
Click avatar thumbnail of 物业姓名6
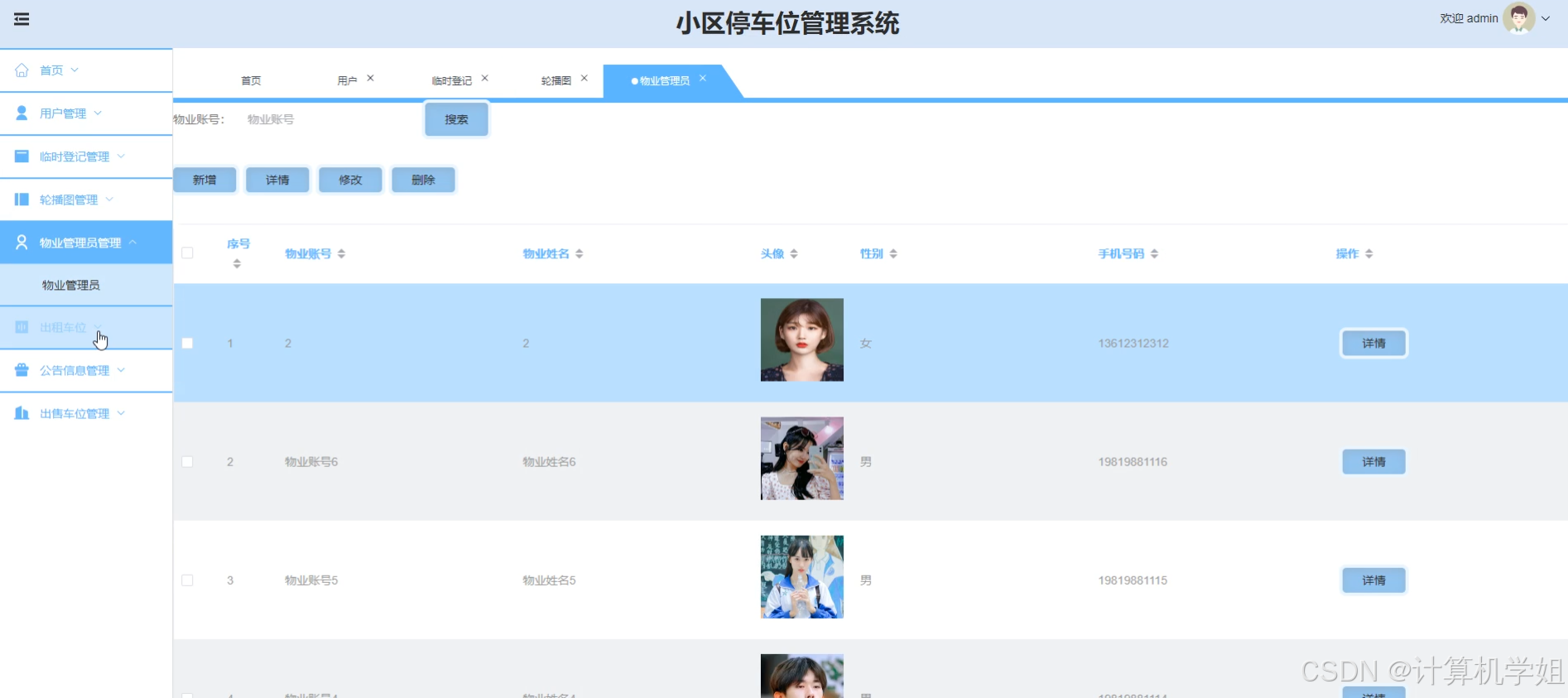click(x=802, y=458)
